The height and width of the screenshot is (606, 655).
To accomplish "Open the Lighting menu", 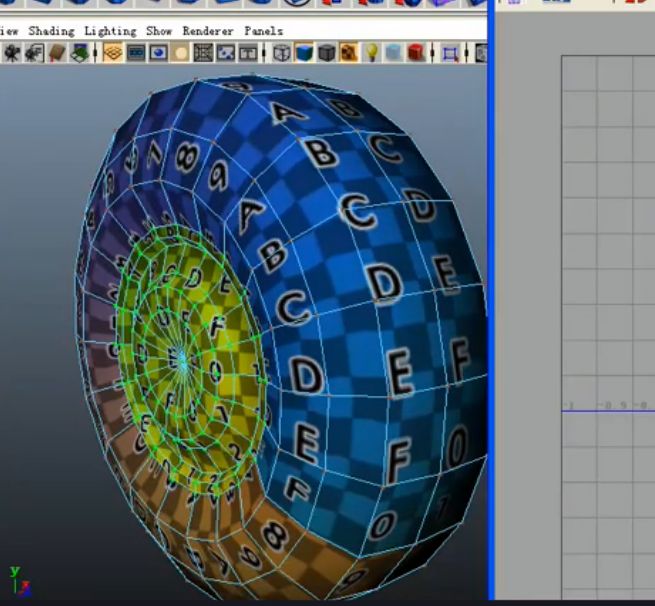I will click(109, 31).
